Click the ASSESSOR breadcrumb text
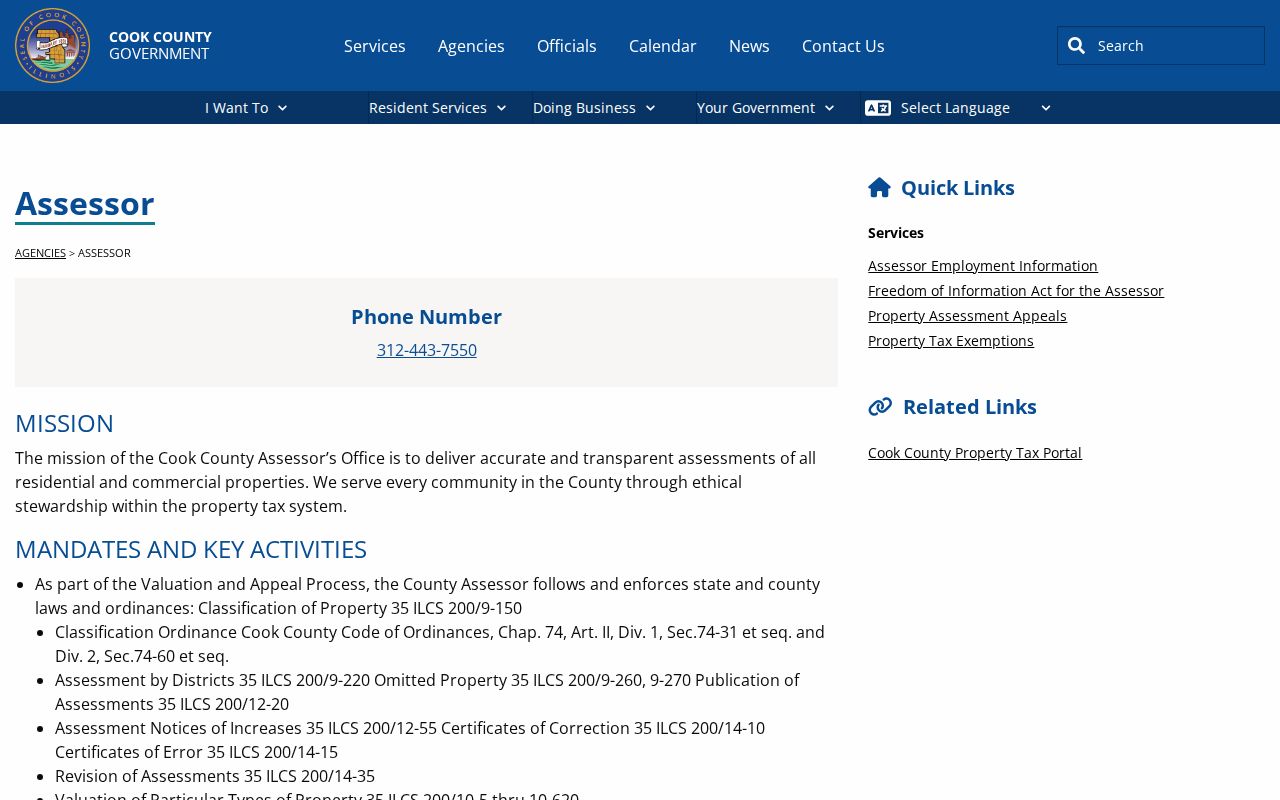 pos(104,253)
